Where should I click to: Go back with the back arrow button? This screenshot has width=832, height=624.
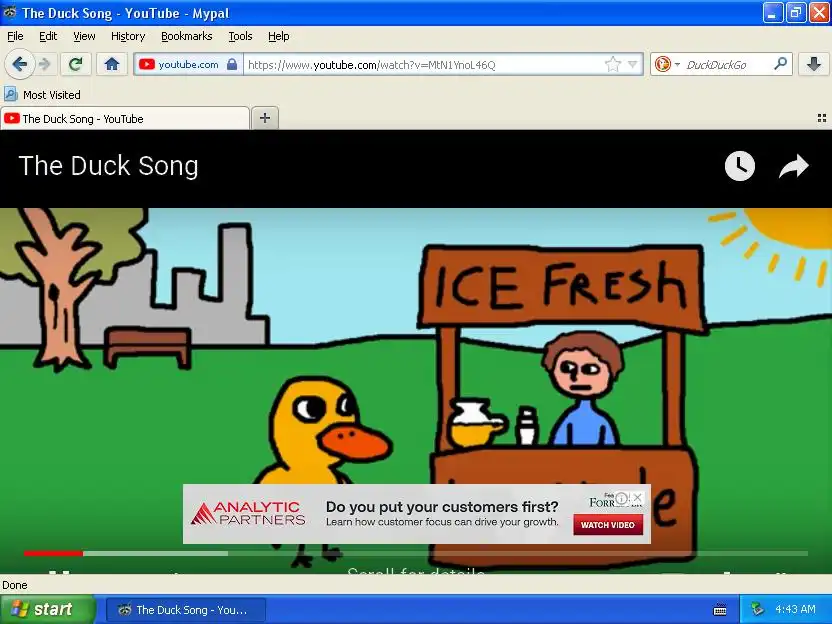[x=20, y=65]
